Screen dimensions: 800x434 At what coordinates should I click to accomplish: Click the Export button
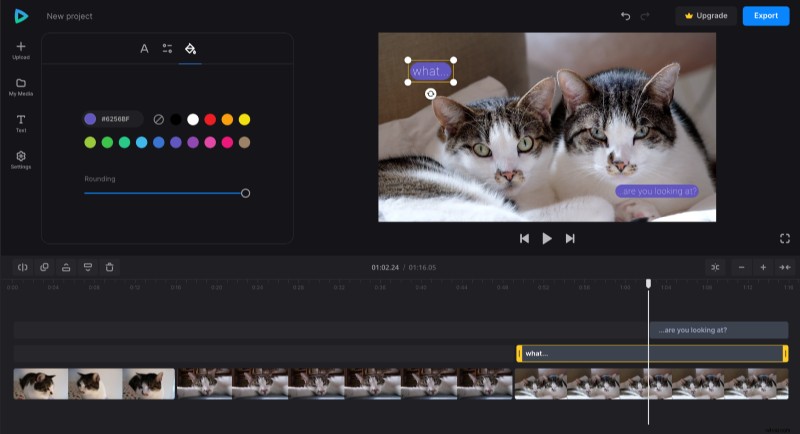click(x=766, y=16)
